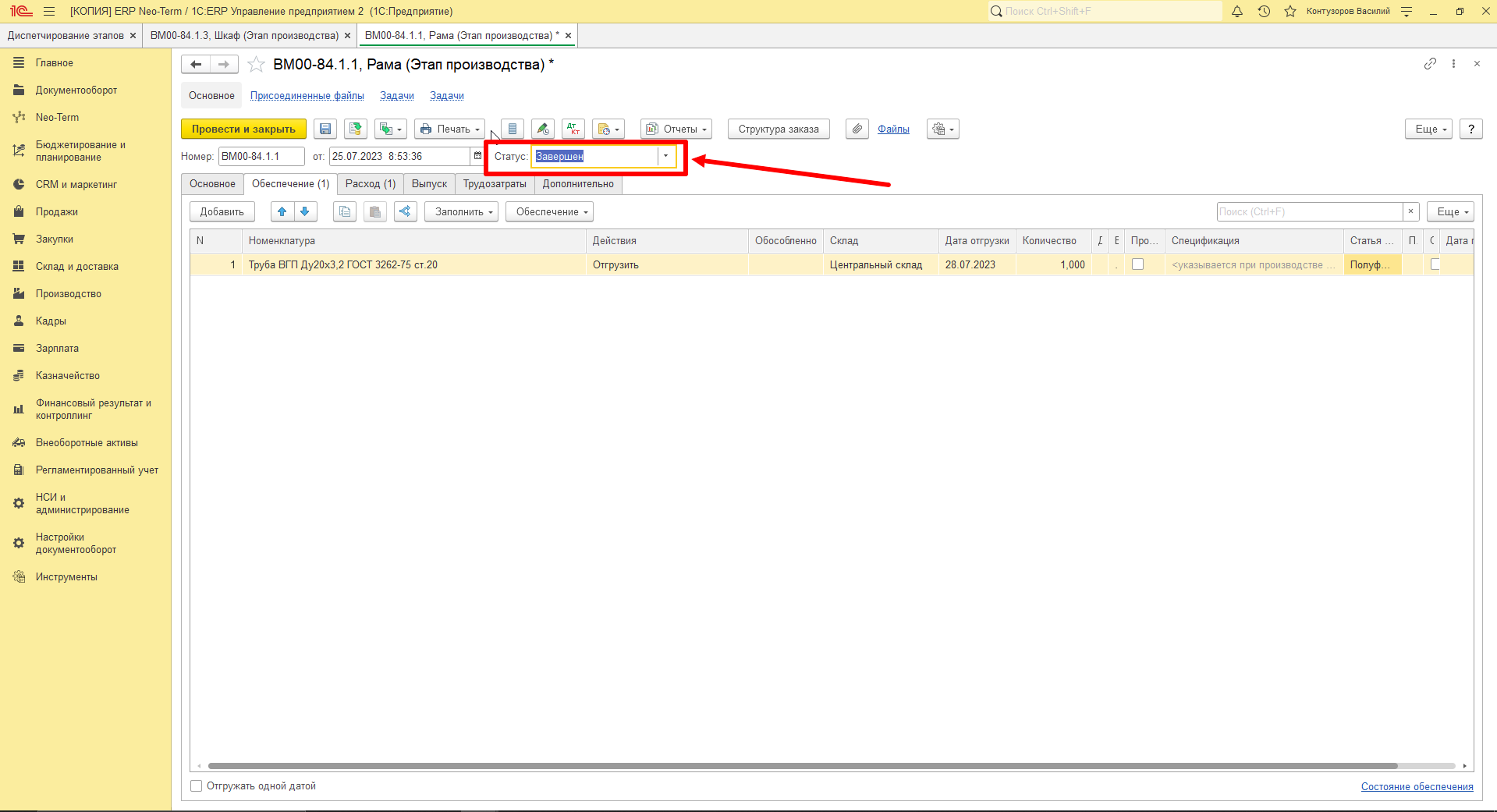
Task: Open calendar picker next to date field
Action: point(477,156)
